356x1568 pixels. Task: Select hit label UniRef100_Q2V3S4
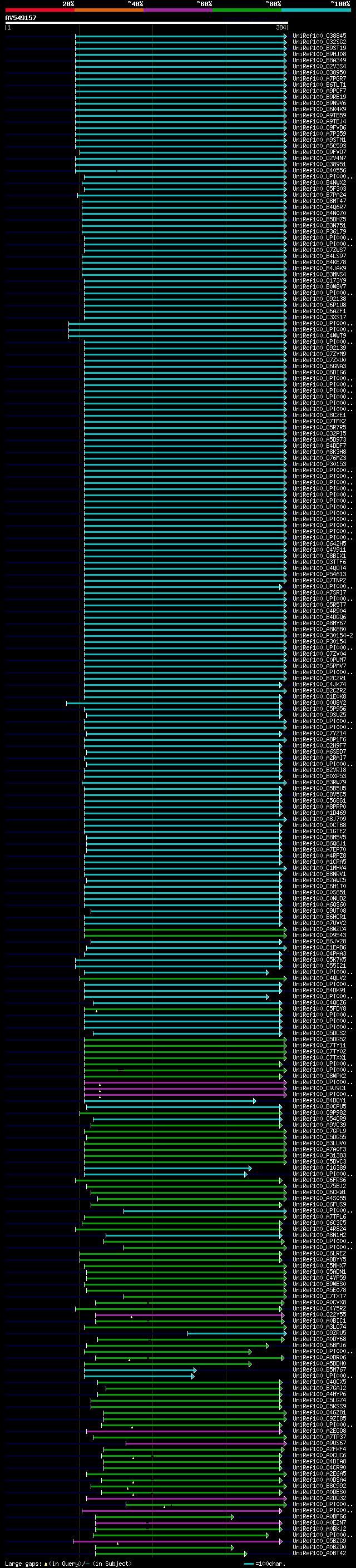tap(319, 66)
